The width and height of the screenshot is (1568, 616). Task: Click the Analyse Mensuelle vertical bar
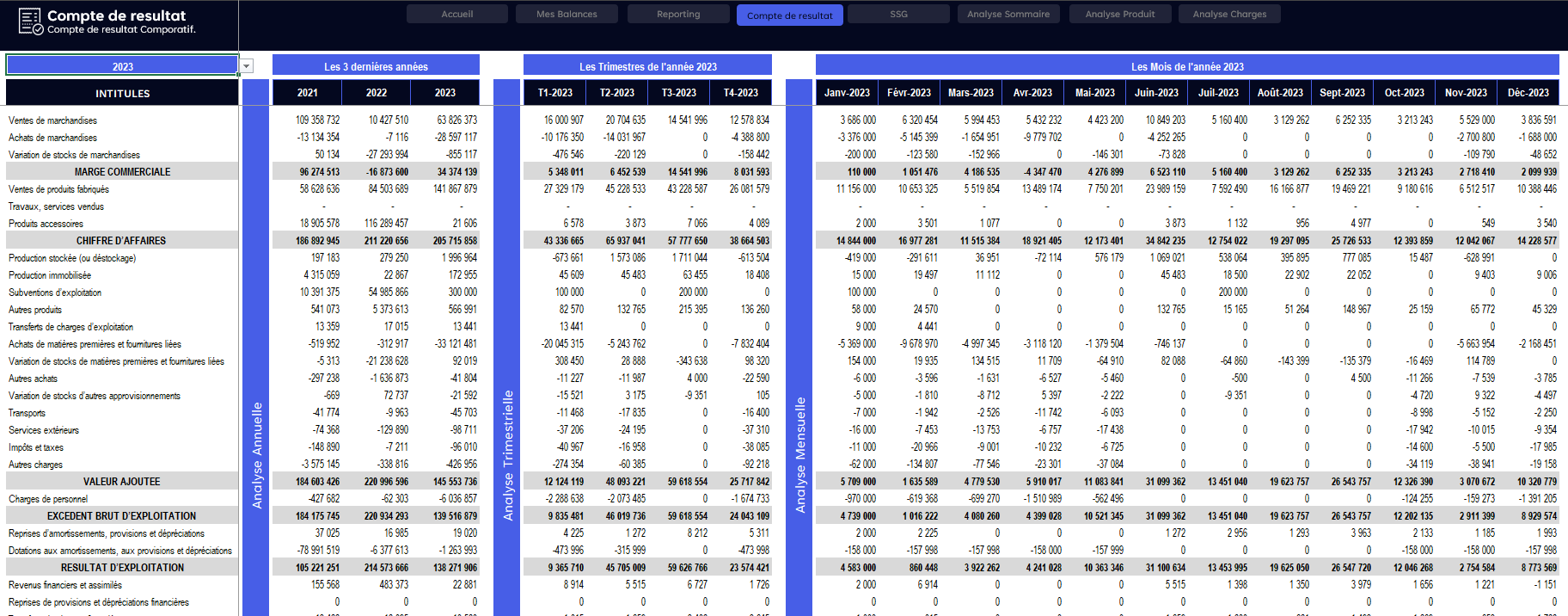click(799, 347)
